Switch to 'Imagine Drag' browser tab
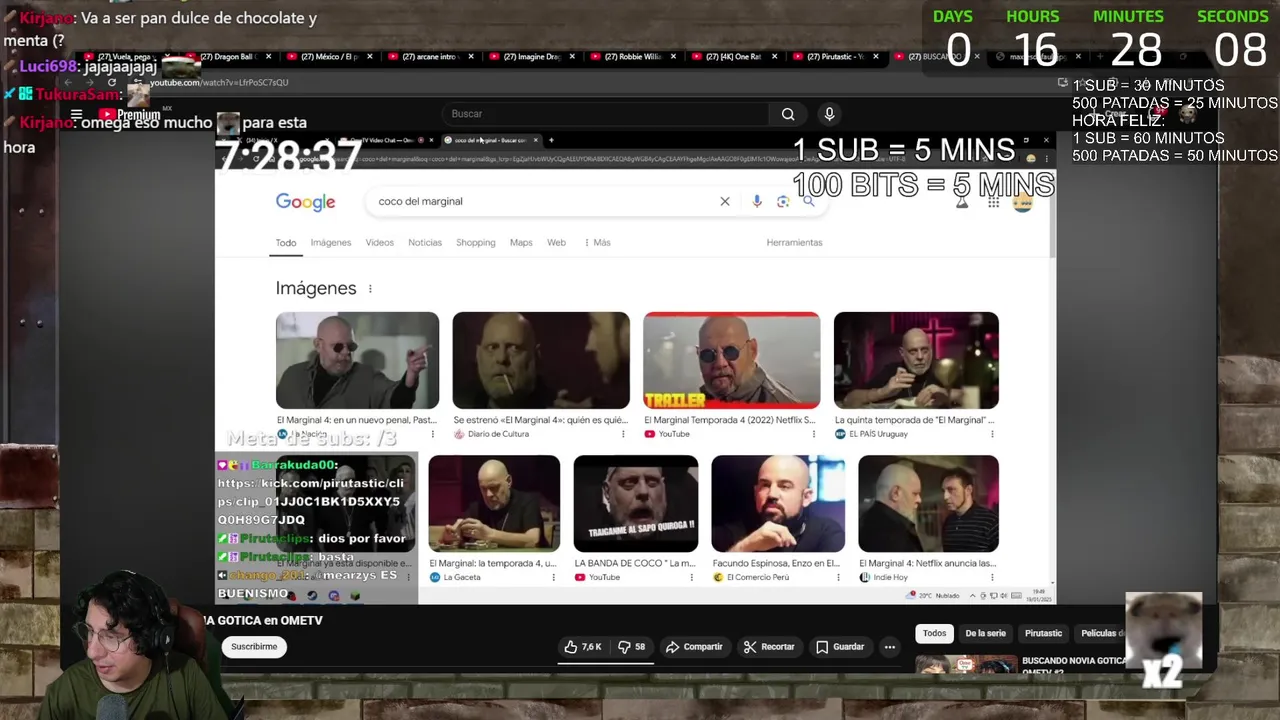 pyautogui.click(x=531, y=57)
